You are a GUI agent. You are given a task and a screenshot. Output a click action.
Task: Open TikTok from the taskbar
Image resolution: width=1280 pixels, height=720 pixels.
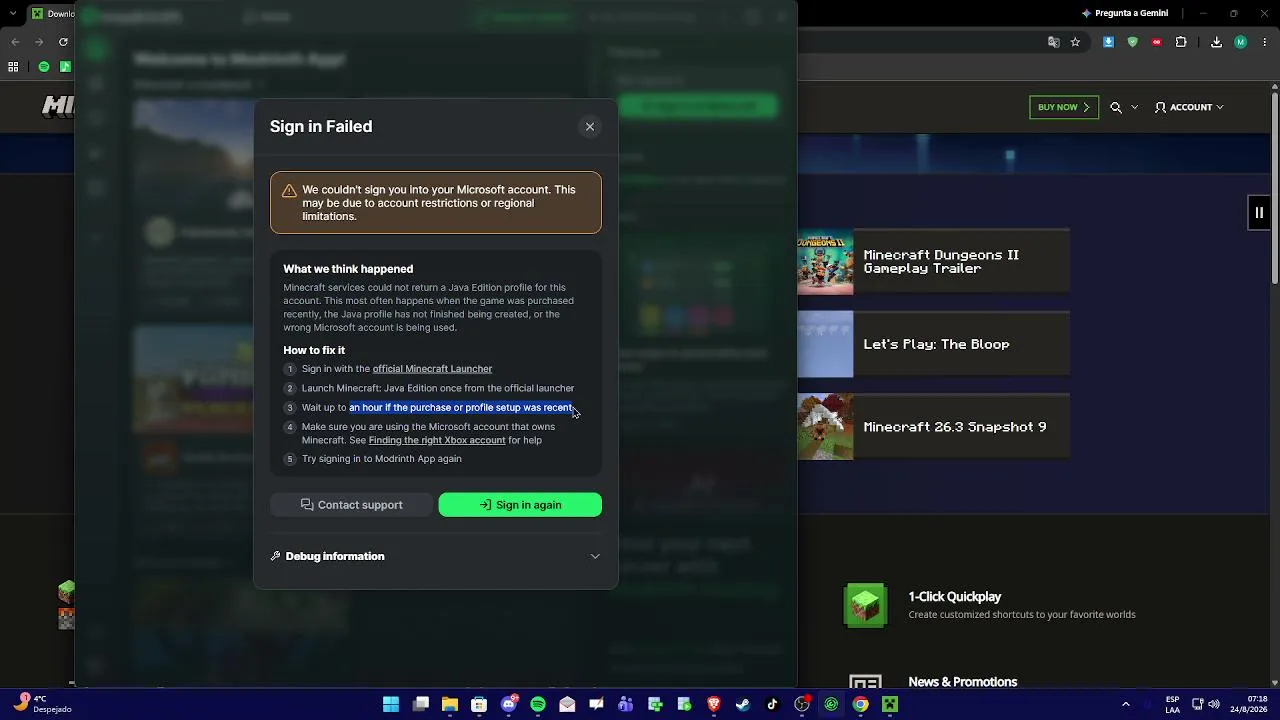[772, 704]
